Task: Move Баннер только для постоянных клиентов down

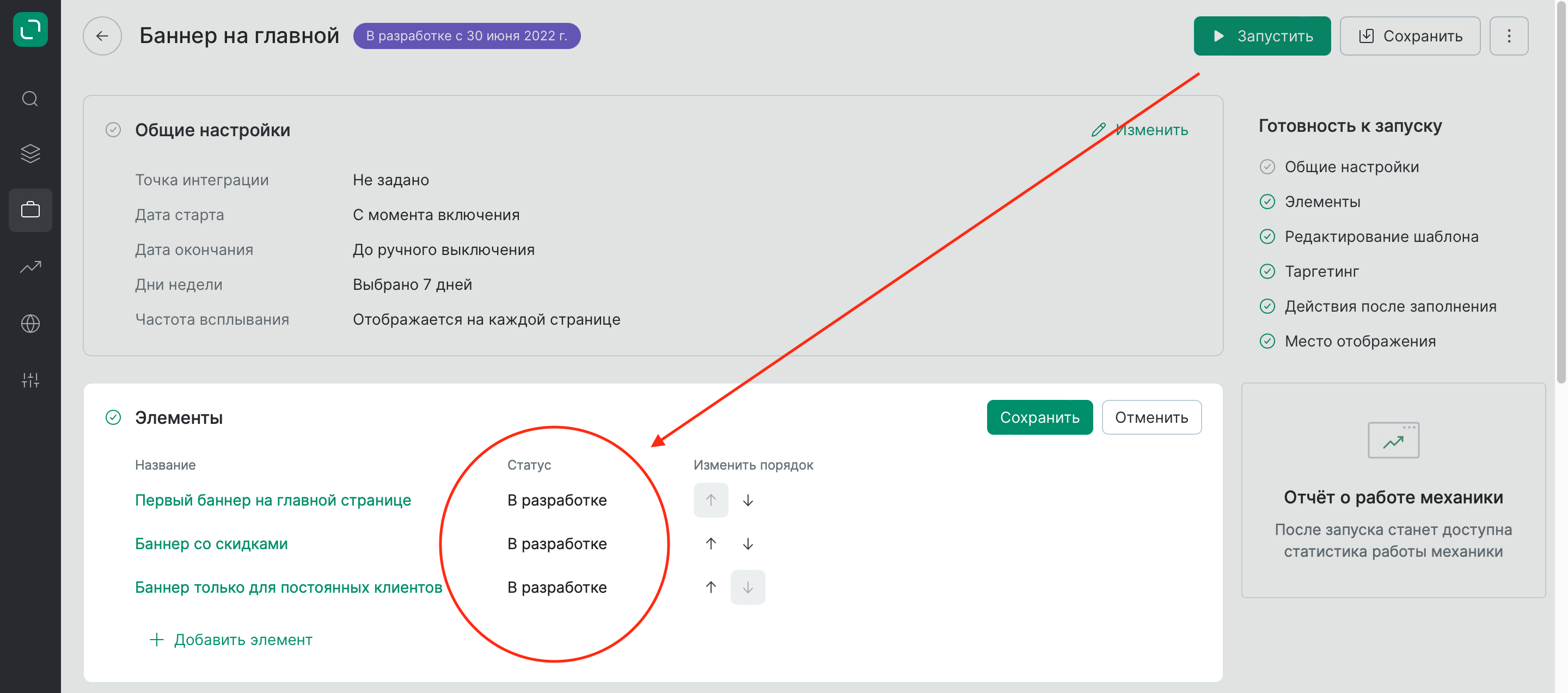Action: pyautogui.click(x=748, y=587)
